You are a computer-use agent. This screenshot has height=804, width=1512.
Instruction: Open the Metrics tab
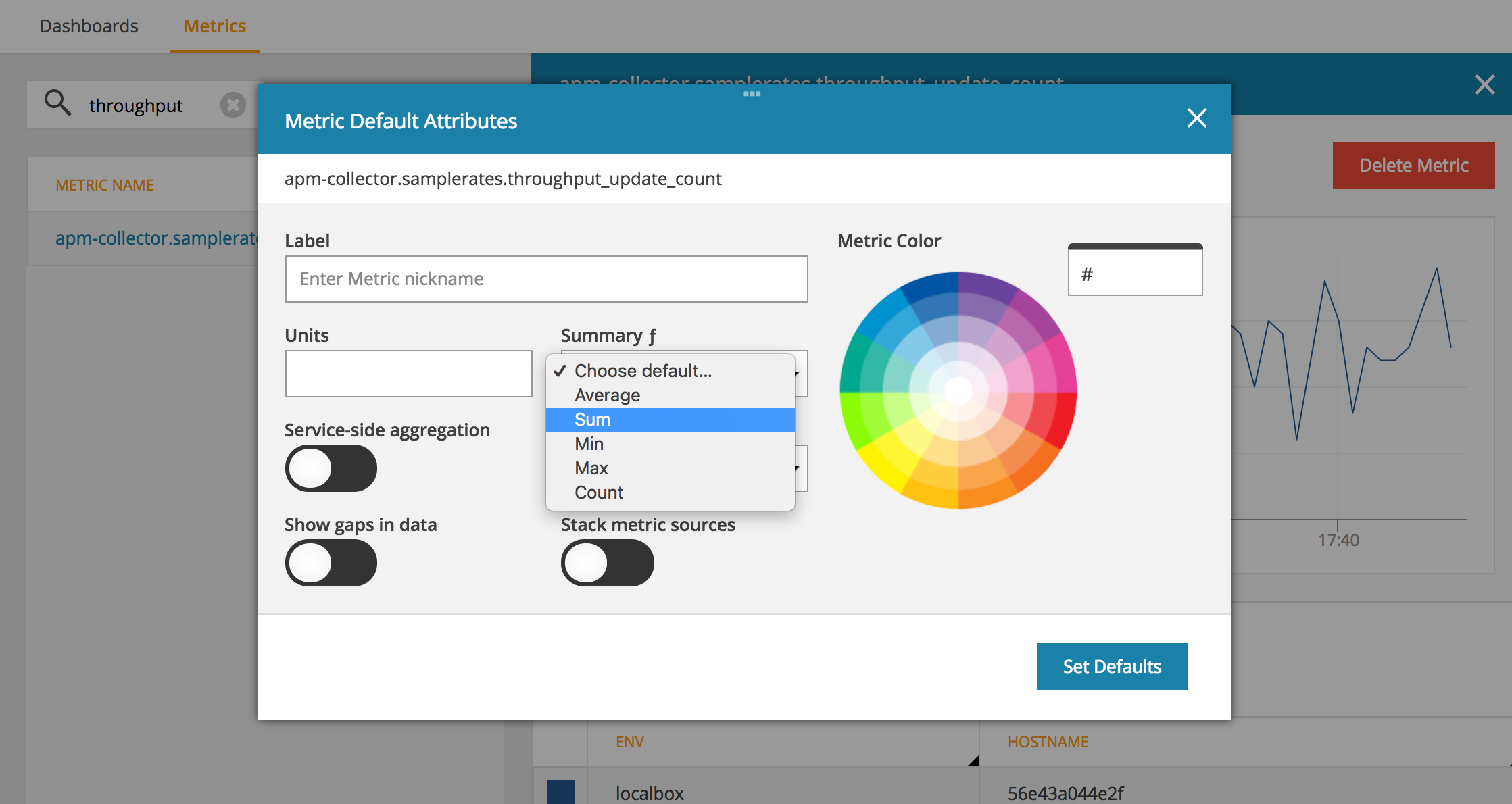[215, 26]
